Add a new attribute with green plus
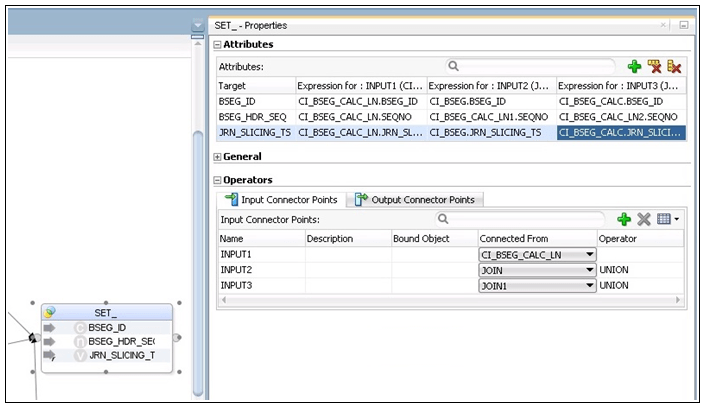This screenshot has width=705, height=408. [x=634, y=67]
